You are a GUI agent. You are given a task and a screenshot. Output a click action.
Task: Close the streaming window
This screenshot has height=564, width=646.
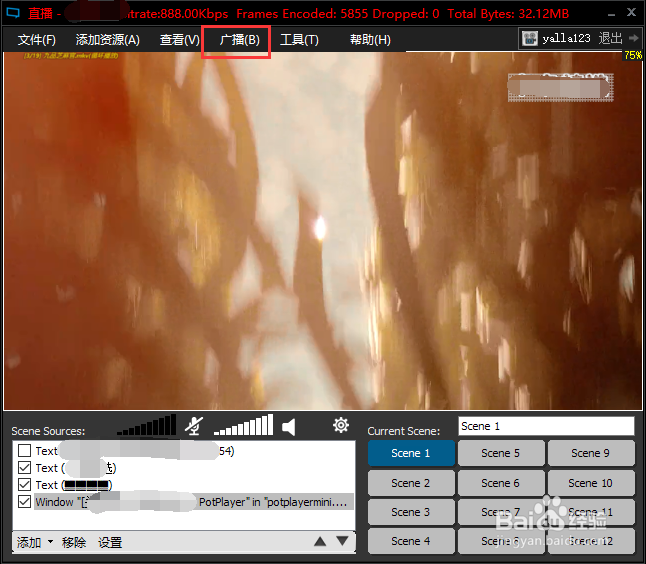tap(632, 12)
